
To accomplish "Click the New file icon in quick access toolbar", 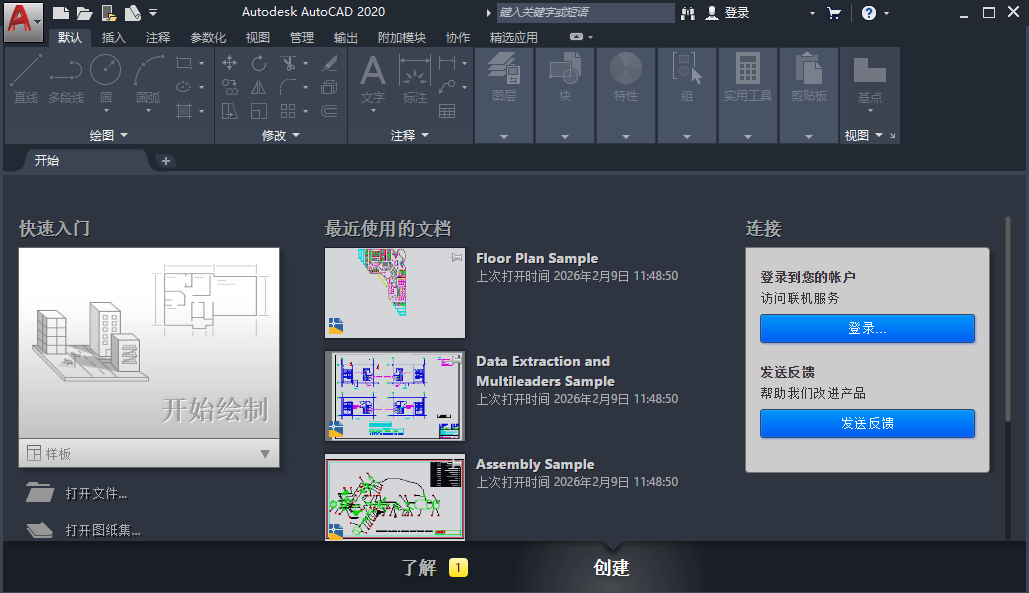I will 61,13.
